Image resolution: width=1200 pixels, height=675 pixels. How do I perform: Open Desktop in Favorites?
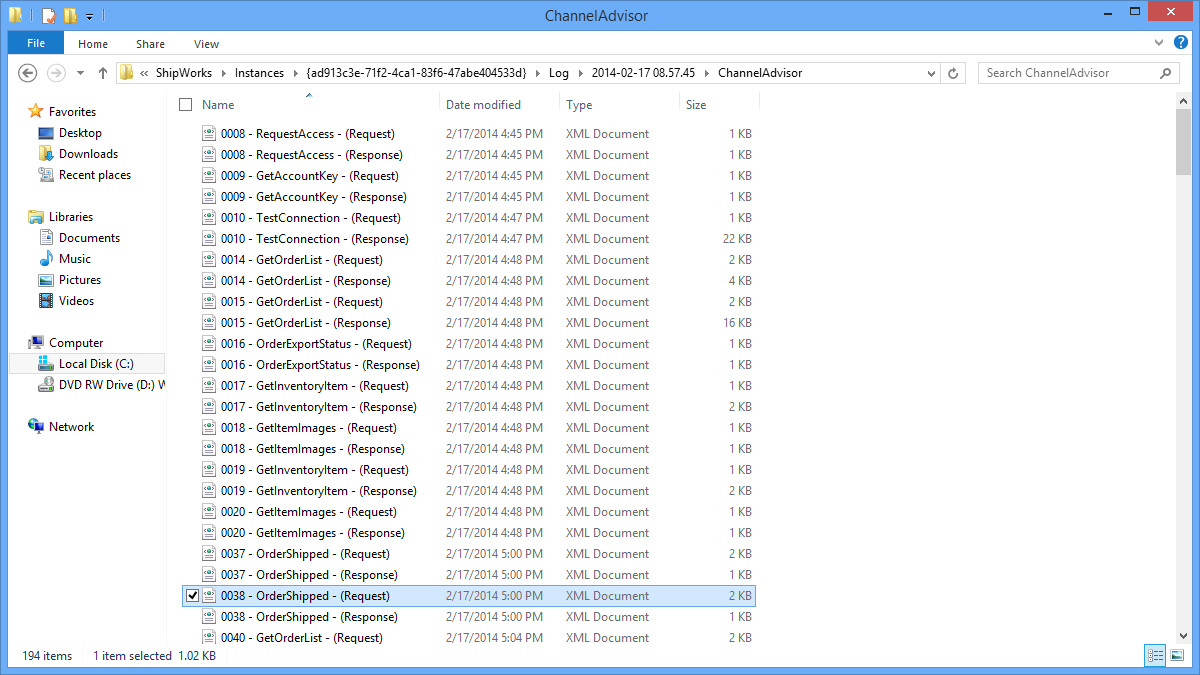point(80,133)
